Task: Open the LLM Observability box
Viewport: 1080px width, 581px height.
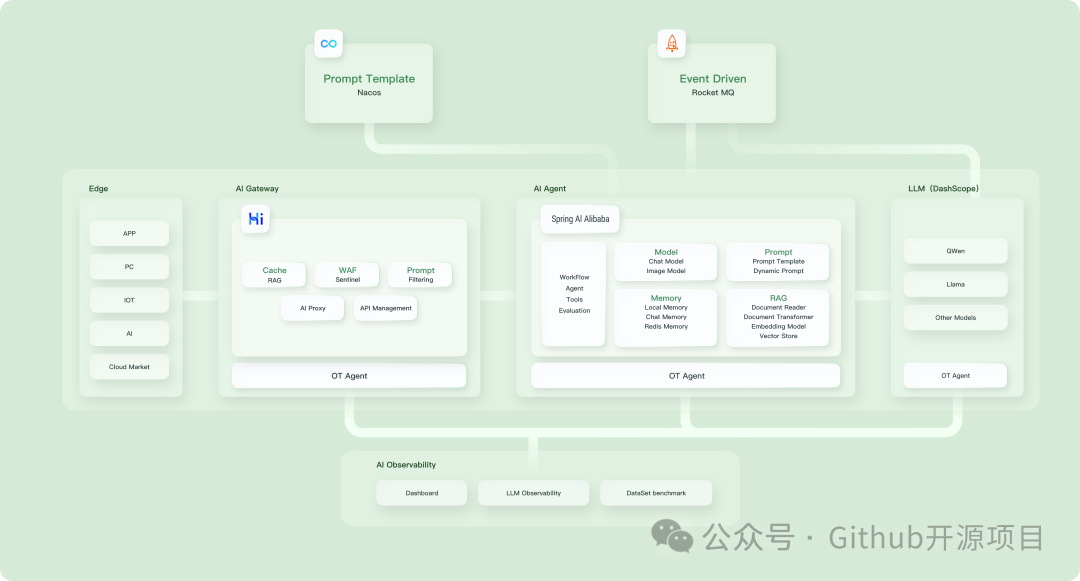Action: click(x=534, y=493)
